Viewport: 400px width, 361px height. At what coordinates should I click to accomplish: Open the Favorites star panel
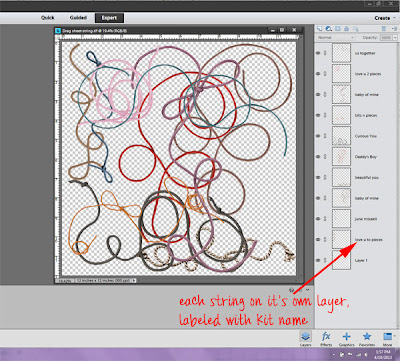367,339
